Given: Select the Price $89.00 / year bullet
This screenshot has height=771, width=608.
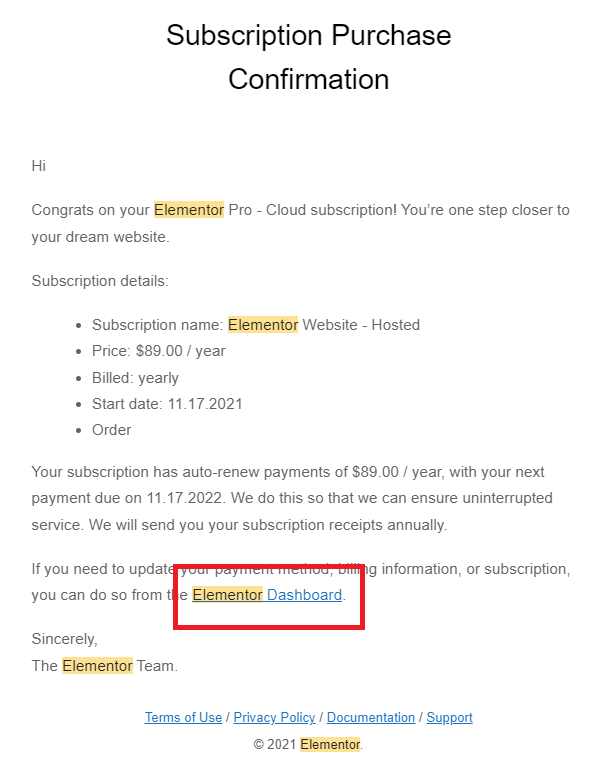Looking at the screenshot, I should 158,351.
